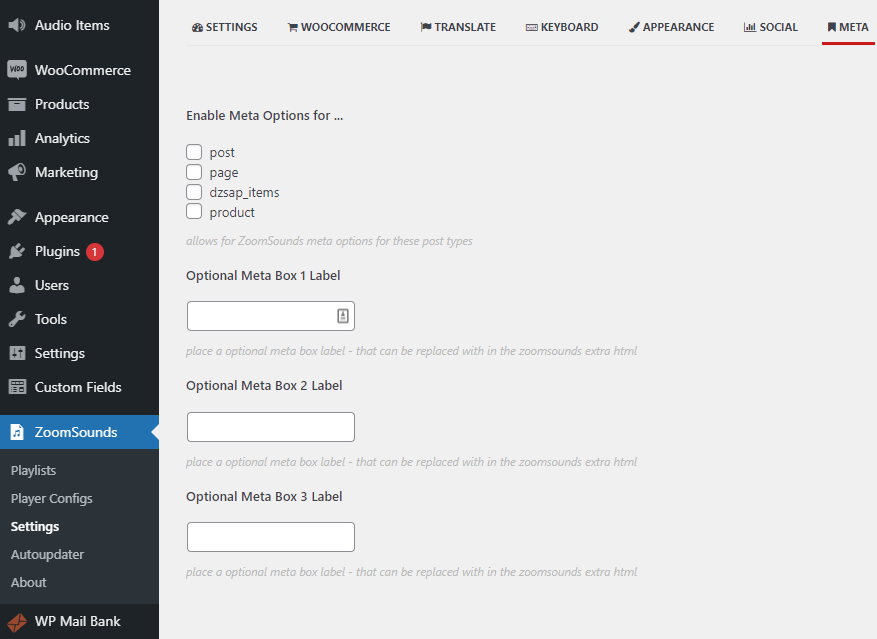The height and width of the screenshot is (639, 877).
Task: Click into Optional Meta Box 3 Label input
Action: coord(270,537)
